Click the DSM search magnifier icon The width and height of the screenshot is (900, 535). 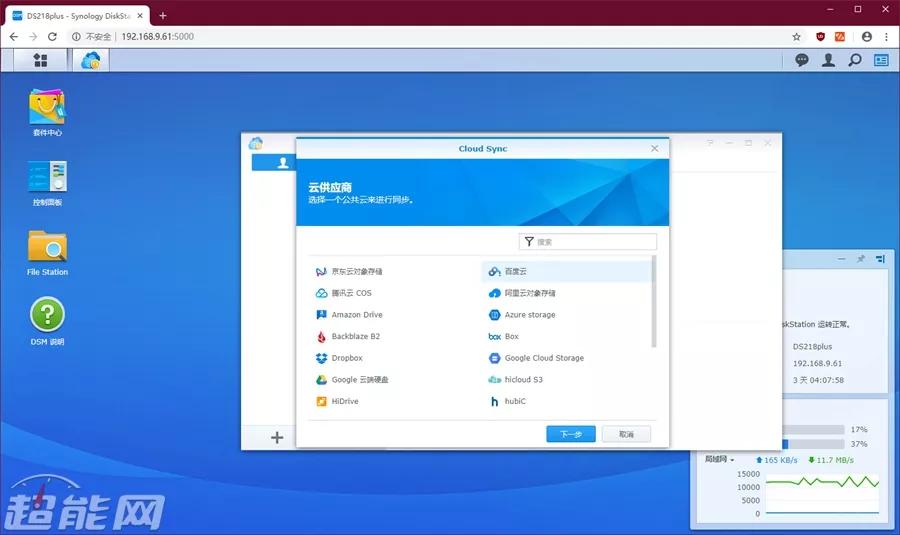855,60
